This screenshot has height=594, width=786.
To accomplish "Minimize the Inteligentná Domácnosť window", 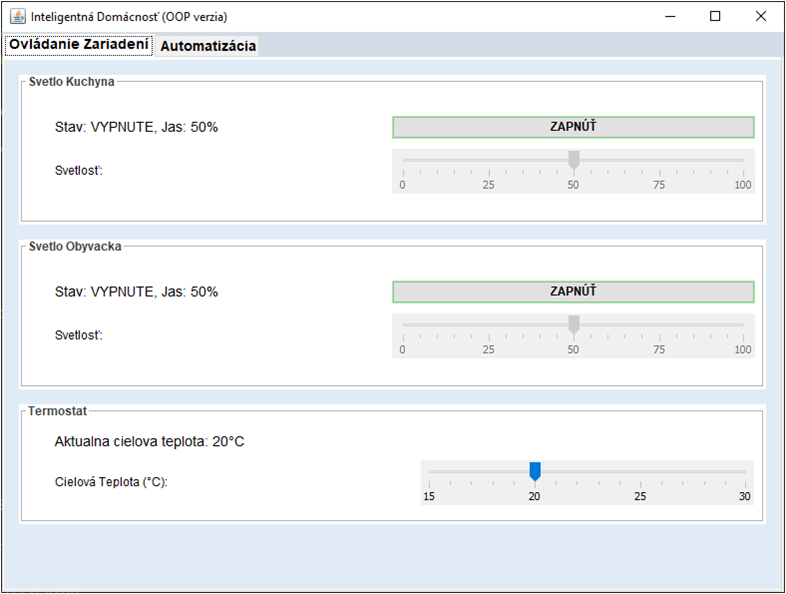I will 668,16.
